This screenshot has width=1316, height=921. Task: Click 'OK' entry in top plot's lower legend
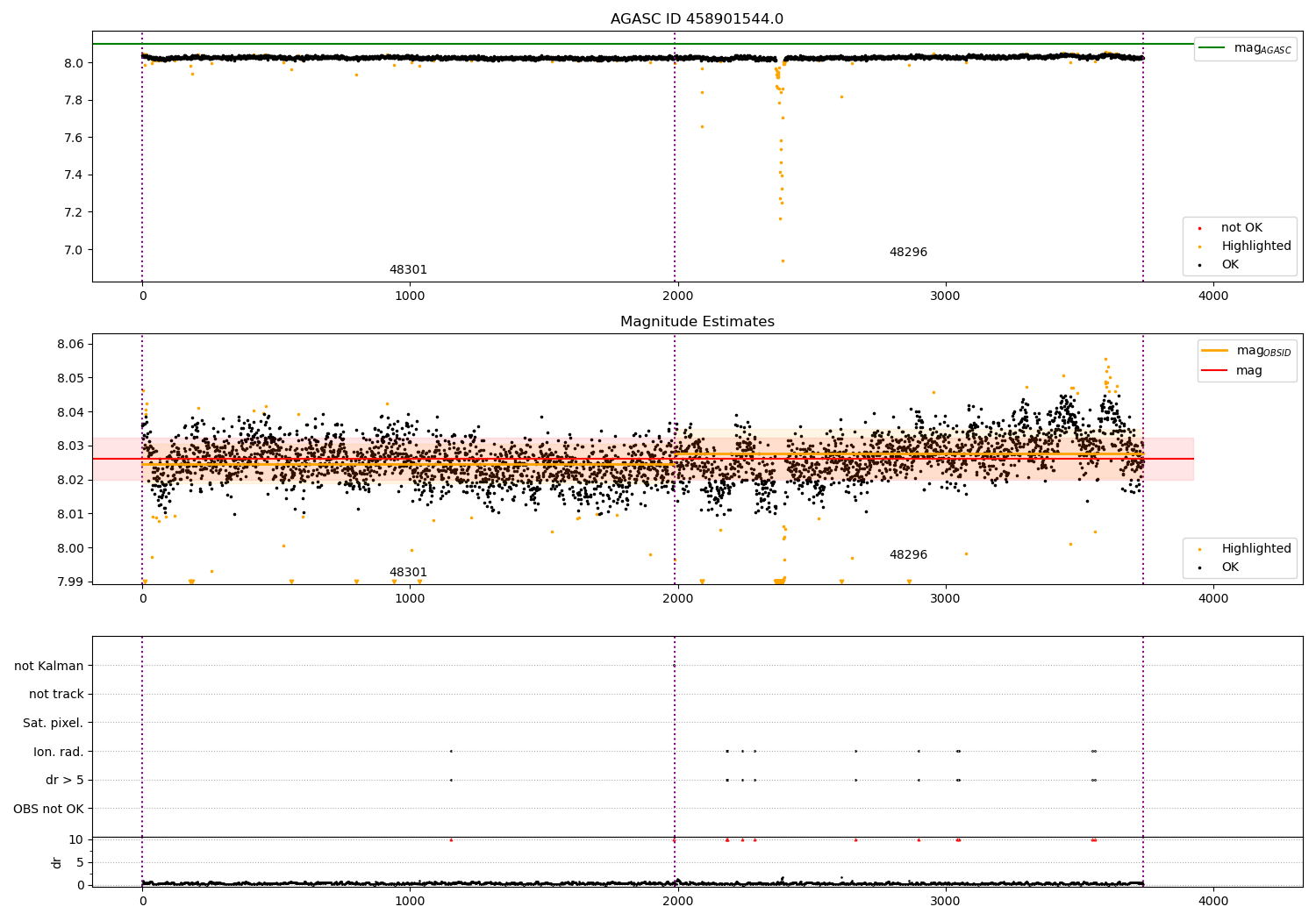pos(1229,264)
